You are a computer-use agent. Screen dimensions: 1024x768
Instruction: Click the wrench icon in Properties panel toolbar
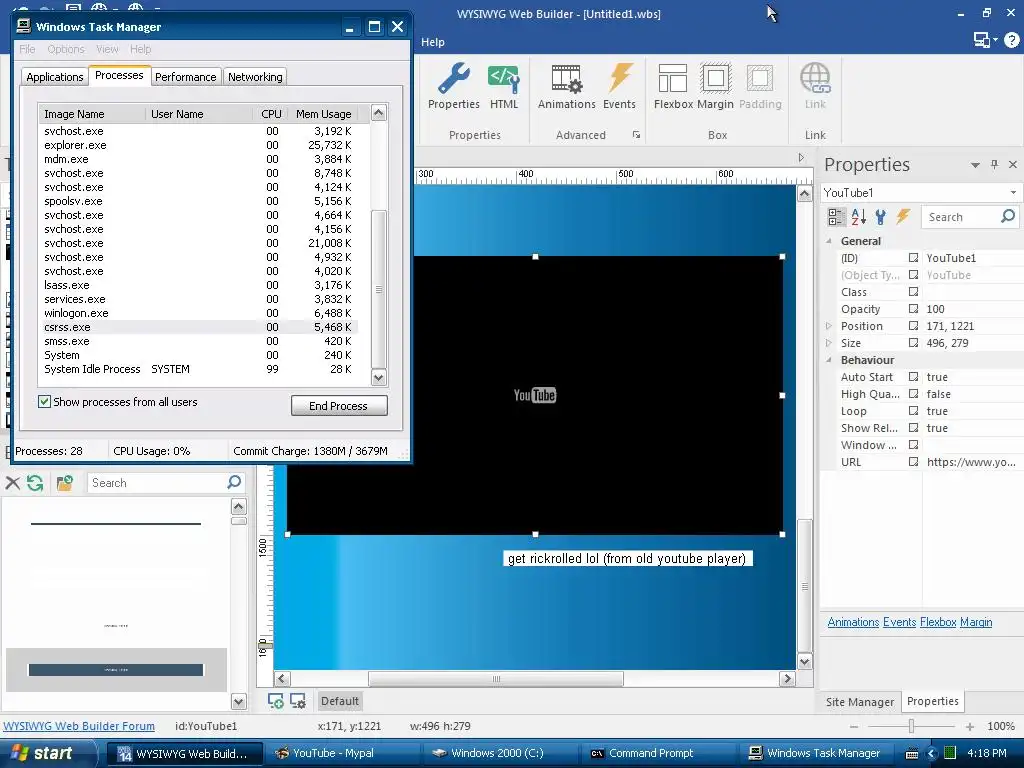point(880,217)
